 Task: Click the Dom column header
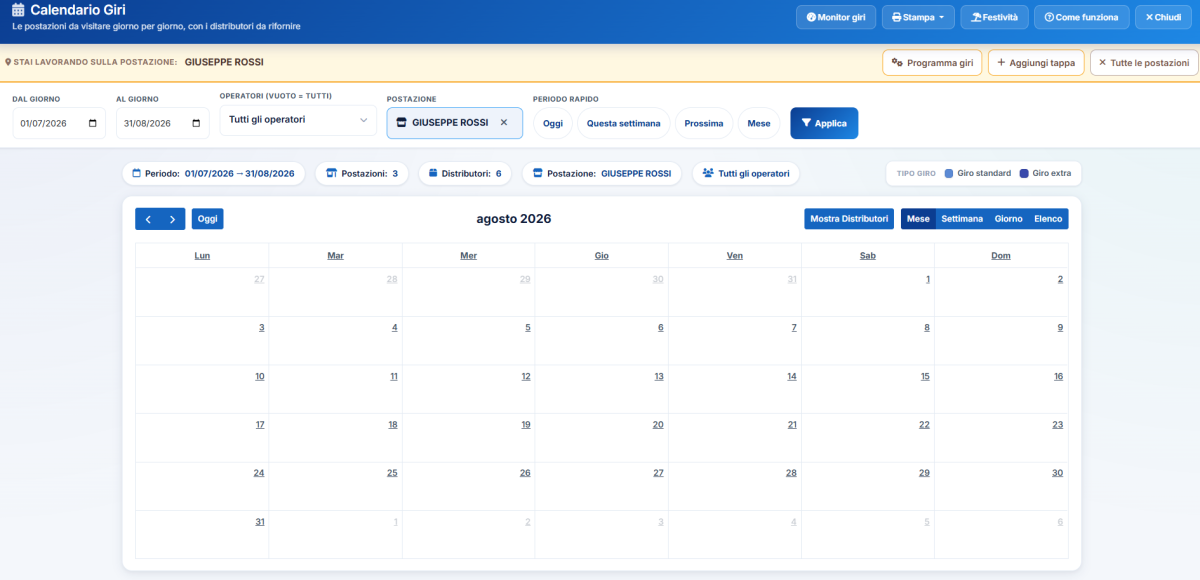1001,256
